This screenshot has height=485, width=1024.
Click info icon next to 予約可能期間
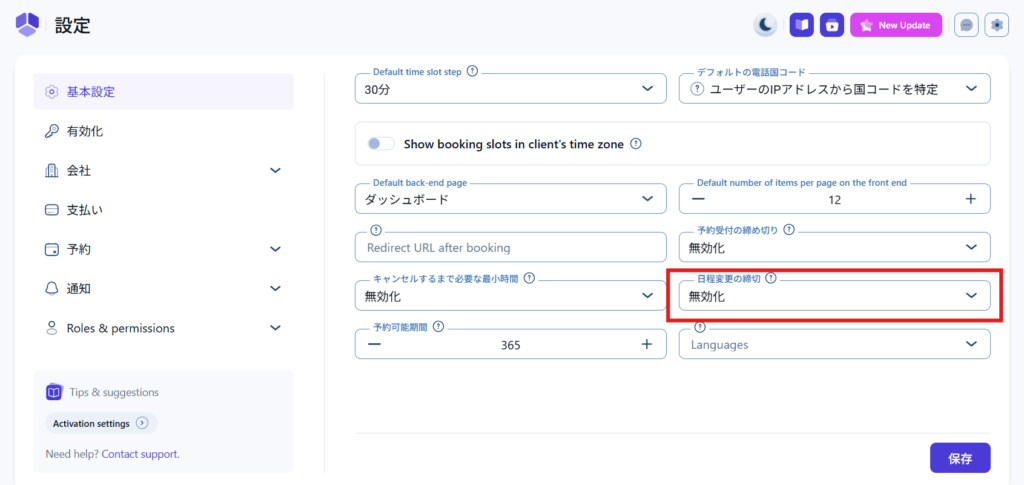click(x=439, y=327)
